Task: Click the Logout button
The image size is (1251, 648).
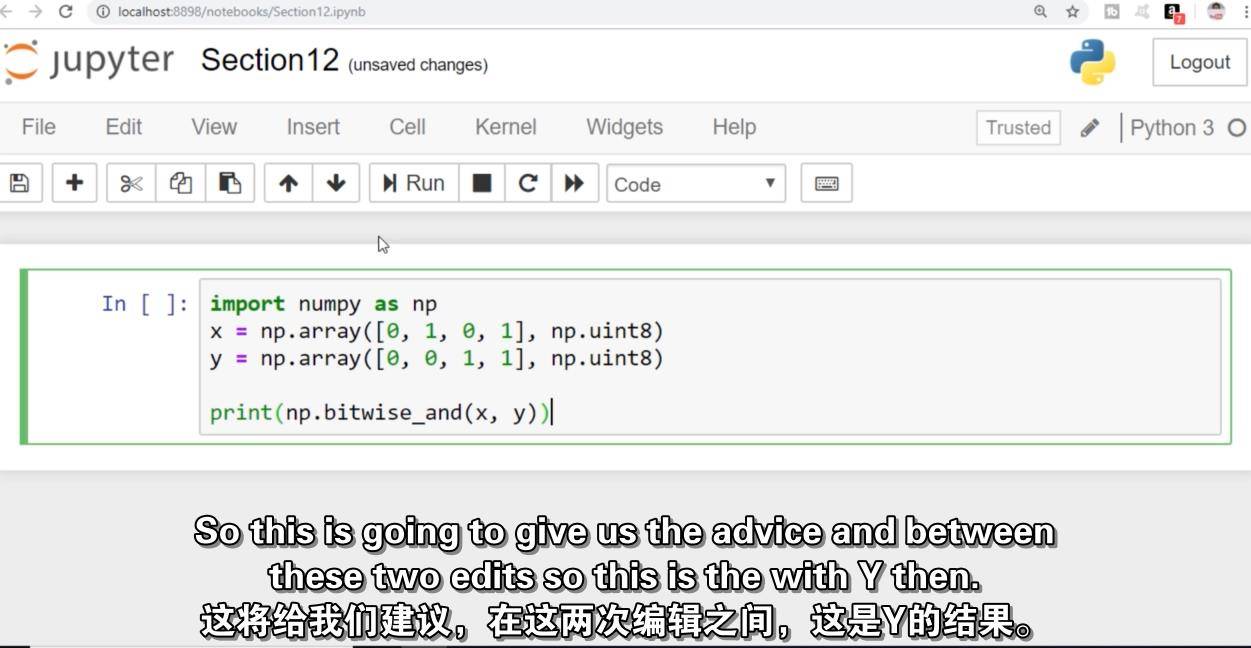Action: [x=1198, y=61]
